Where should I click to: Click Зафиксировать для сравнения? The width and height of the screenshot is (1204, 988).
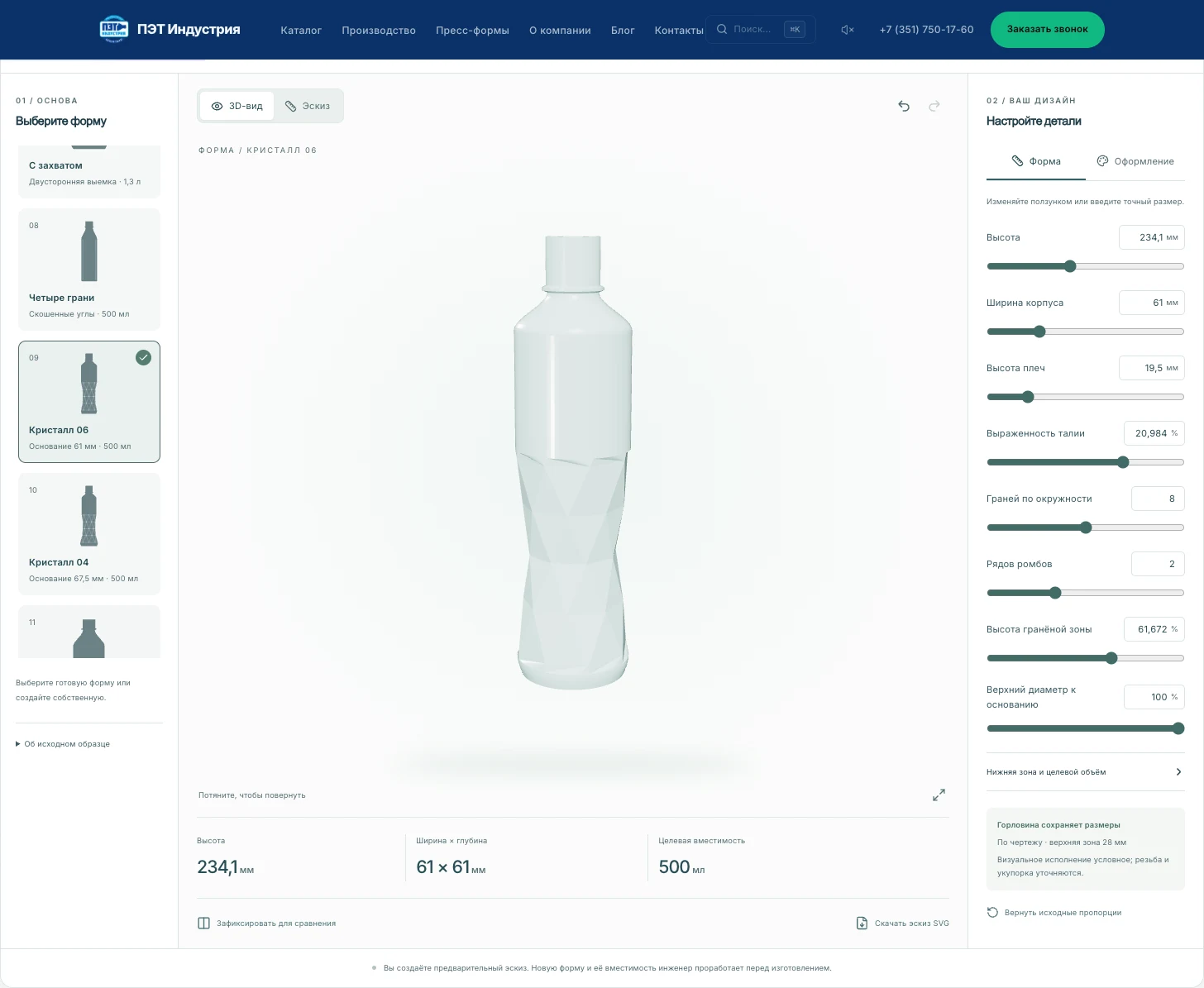tap(266, 923)
